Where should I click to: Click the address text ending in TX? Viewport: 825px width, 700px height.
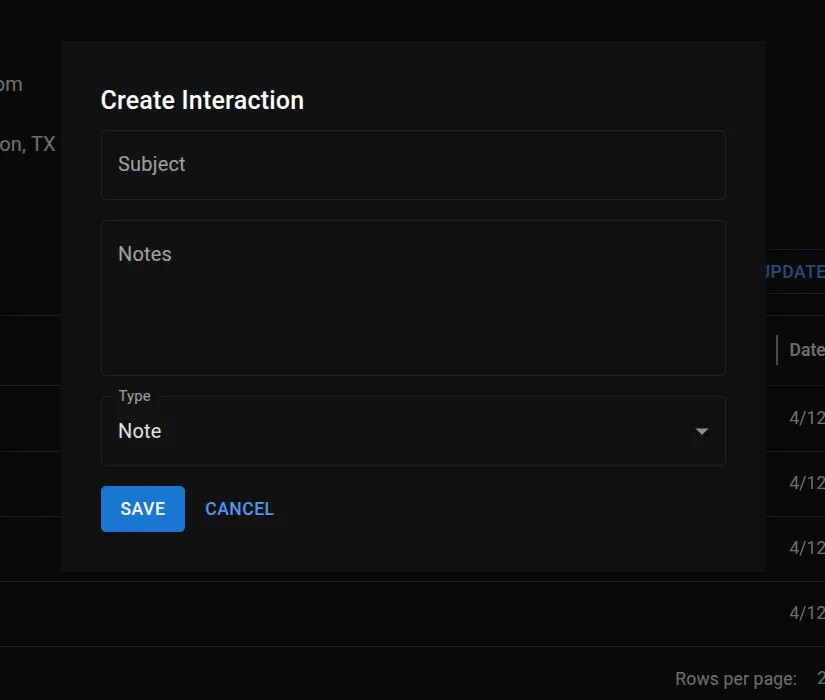30,143
